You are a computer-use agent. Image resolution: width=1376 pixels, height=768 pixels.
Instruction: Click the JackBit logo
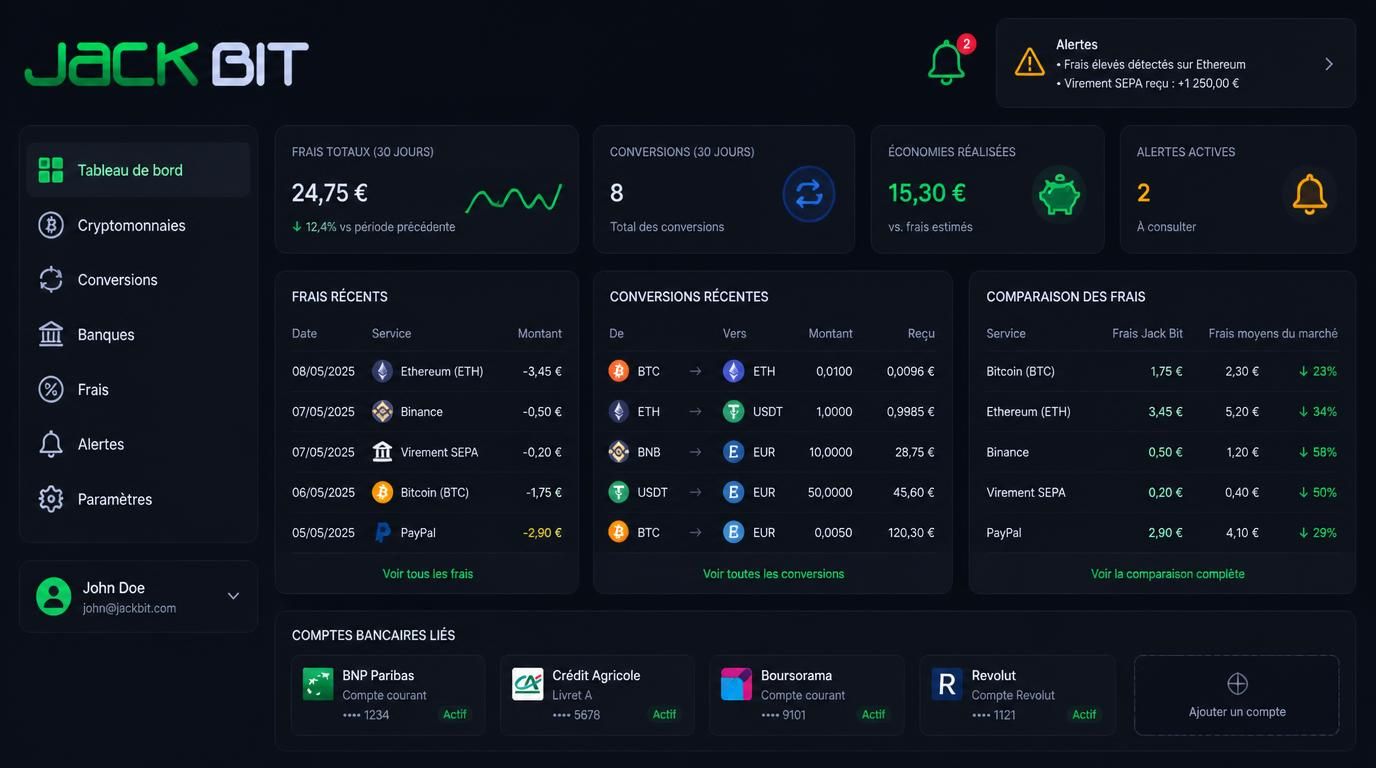(166, 63)
